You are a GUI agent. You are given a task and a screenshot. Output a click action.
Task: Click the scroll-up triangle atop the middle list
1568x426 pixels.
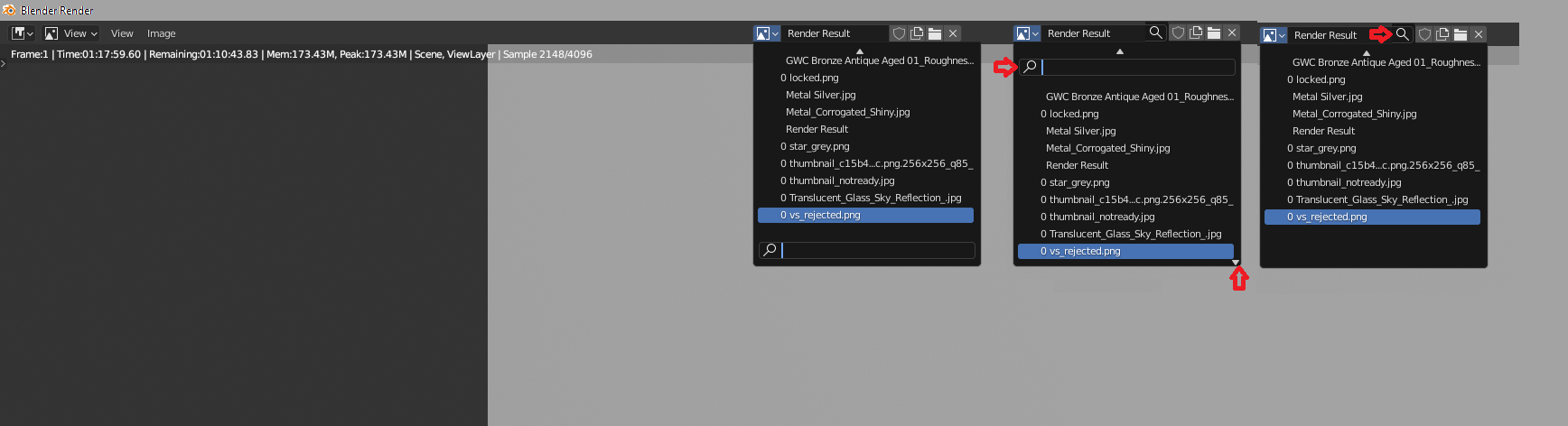pyautogui.click(x=1120, y=51)
